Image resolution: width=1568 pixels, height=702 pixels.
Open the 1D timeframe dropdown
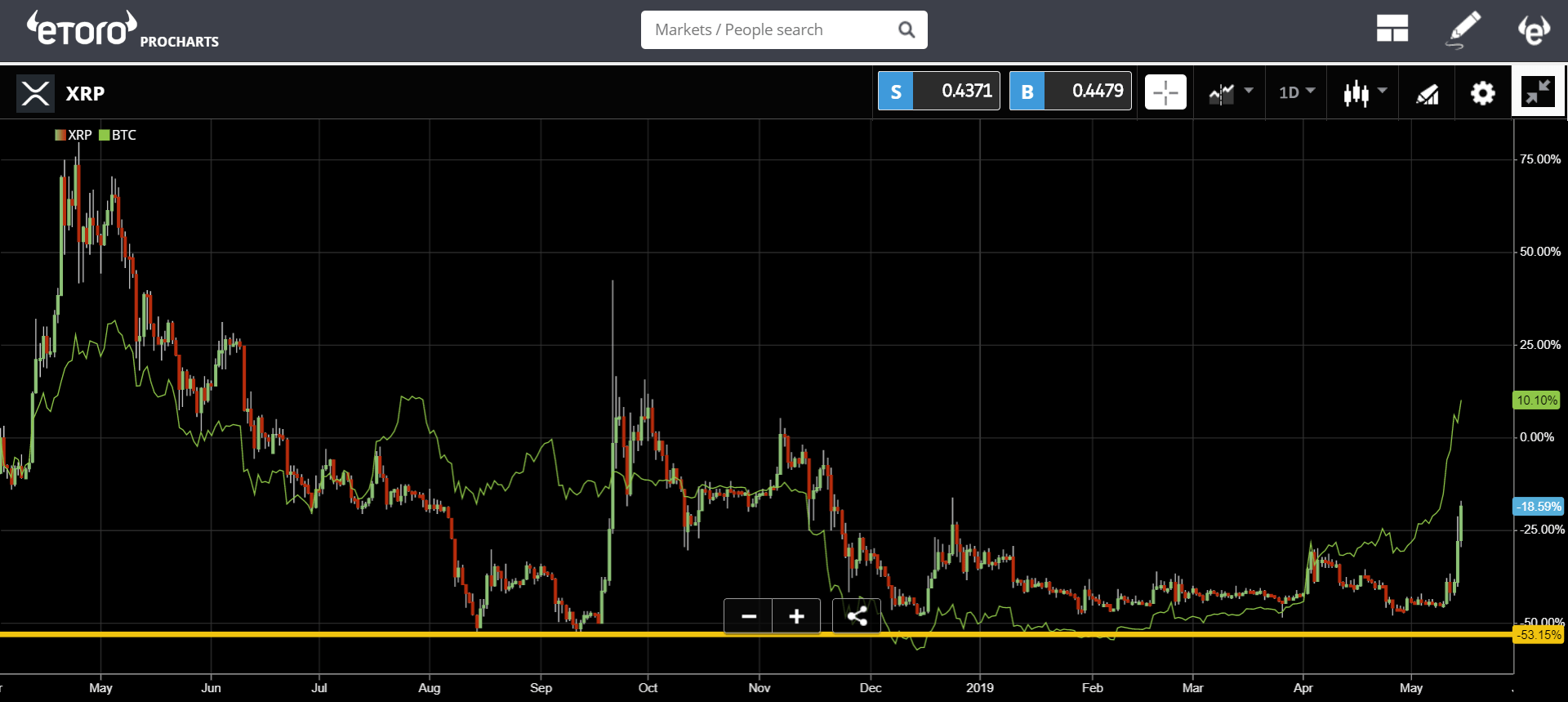(x=1296, y=92)
